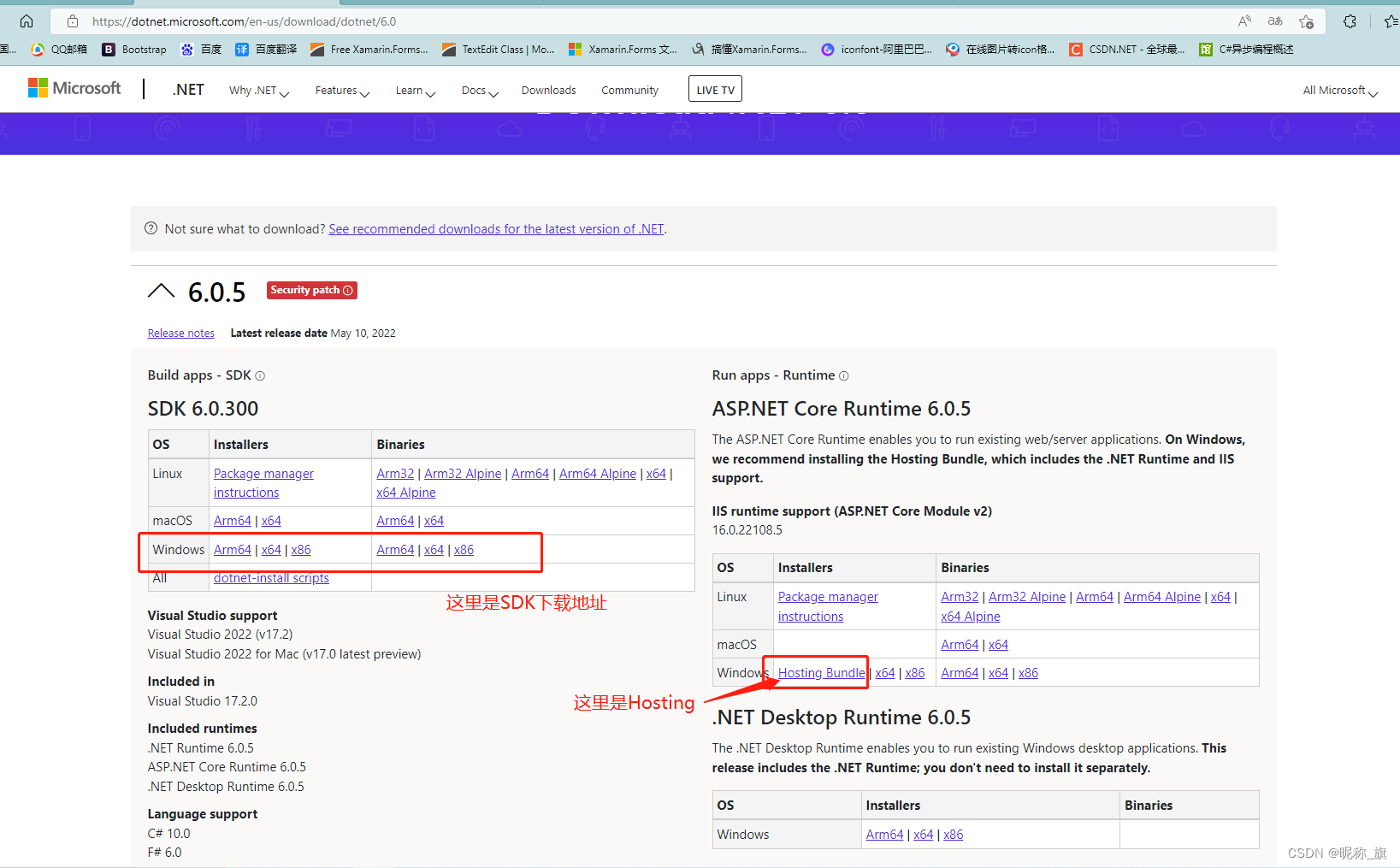This screenshot has height=868, width=1400.
Task: Download ASP.NET Core macOS Arm64 binaries
Action: pos(960,645)
